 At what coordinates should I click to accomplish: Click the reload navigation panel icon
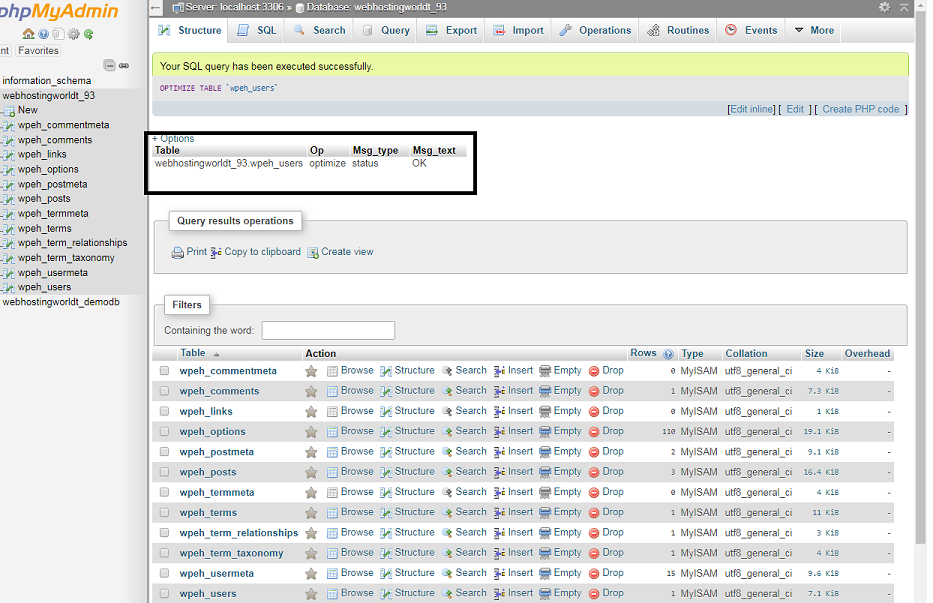(89, 34)
